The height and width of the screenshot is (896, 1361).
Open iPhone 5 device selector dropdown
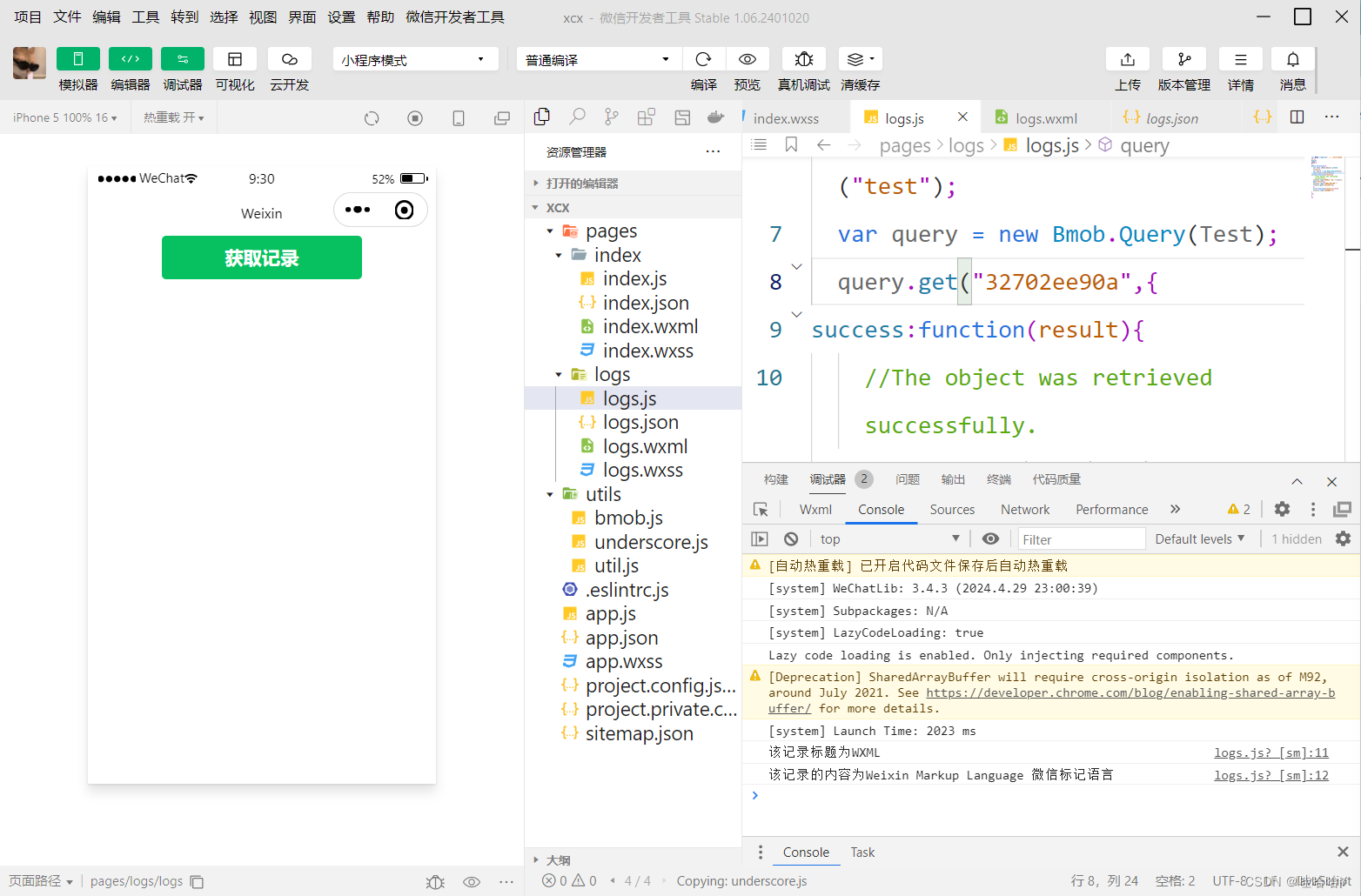65,117
